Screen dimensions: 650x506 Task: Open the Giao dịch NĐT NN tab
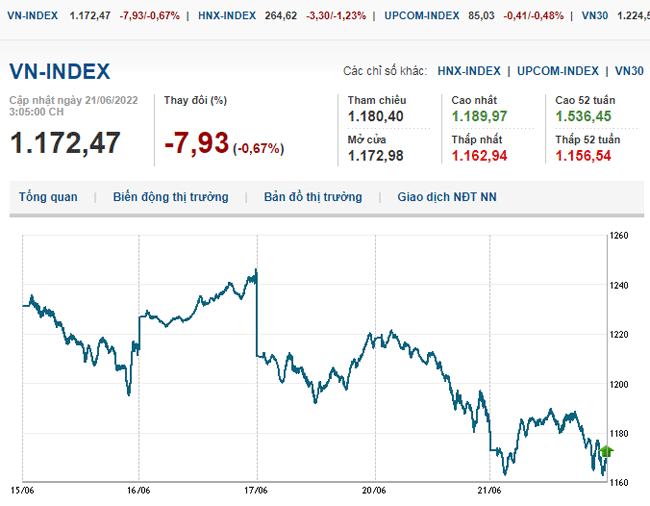point(447,197)
